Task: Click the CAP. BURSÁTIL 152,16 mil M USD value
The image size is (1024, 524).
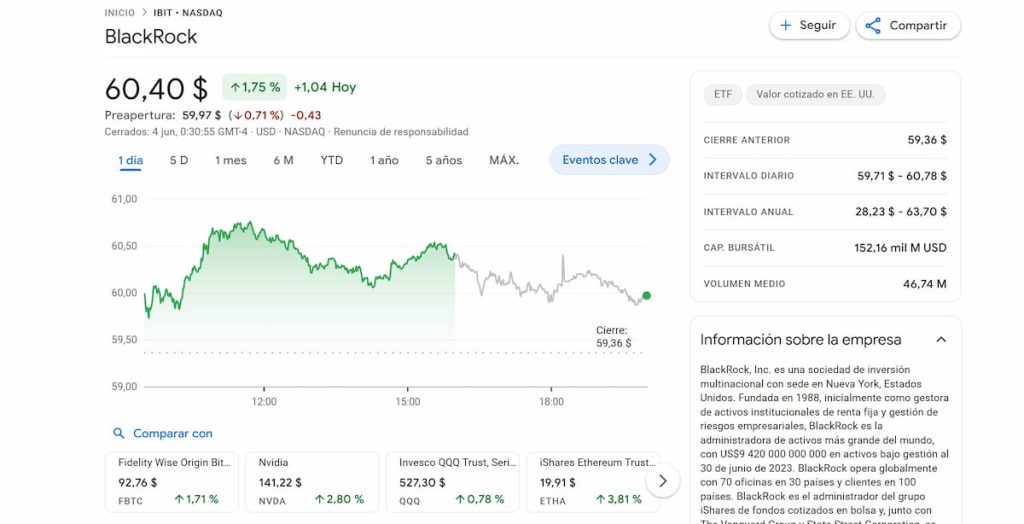Action: coord(900,248)
